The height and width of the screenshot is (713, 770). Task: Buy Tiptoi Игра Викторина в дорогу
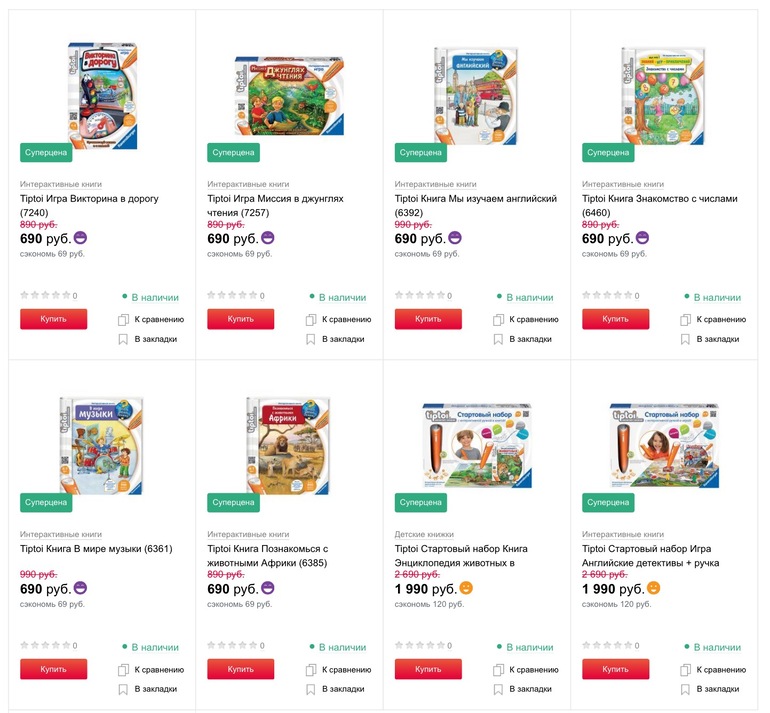click(x=53, y=319)
